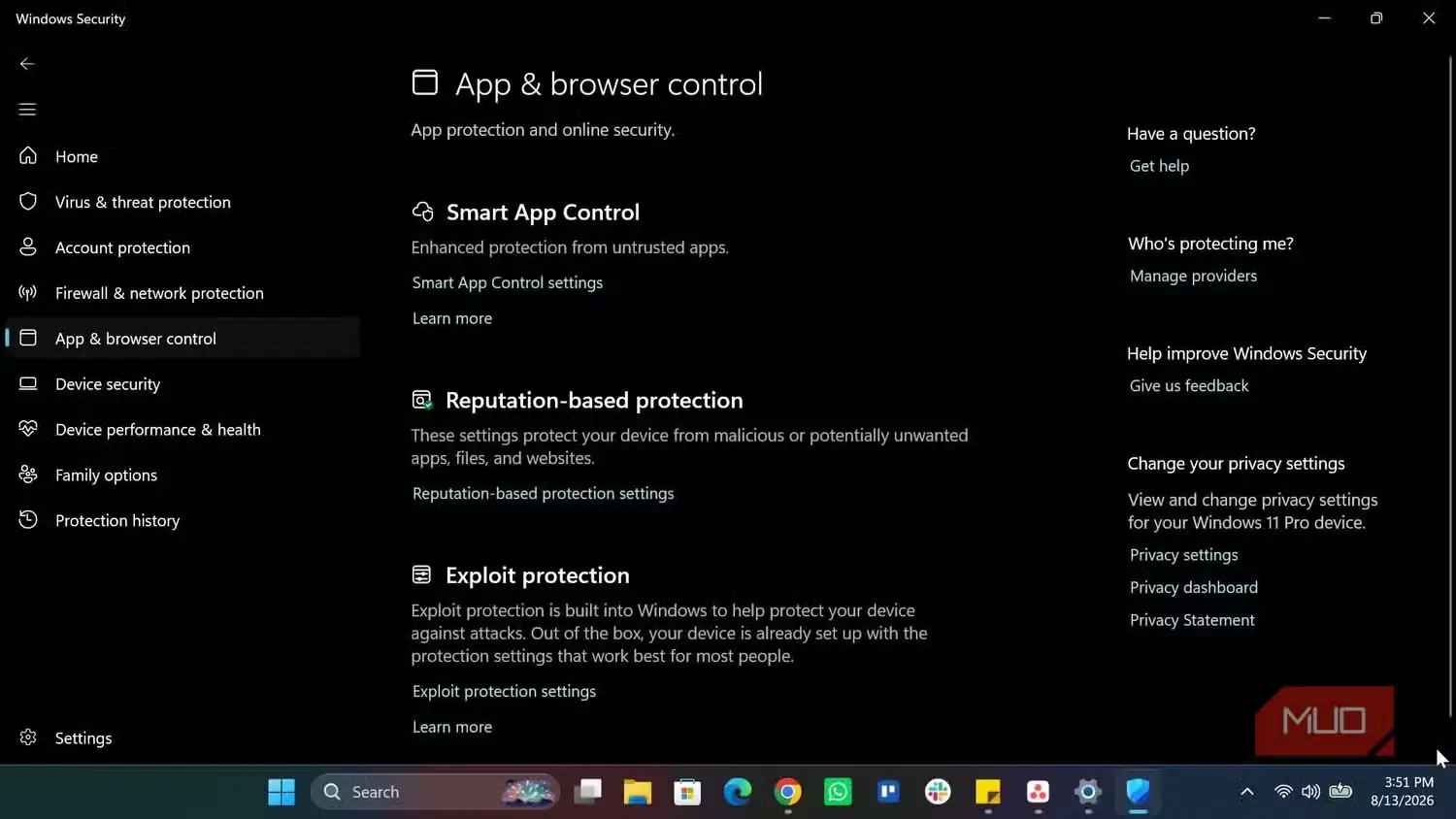Image resolution: width=1456 pixels, height=819 pixels.
Task: Click the Wi-Fi icon in system tray
Action: (x=1283, y=792)
